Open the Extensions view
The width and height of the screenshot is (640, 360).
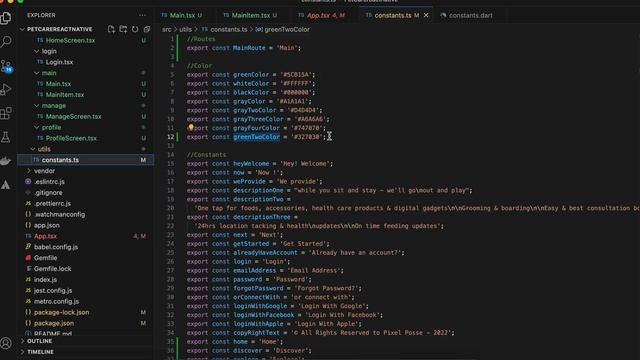(x=6, y=113)
